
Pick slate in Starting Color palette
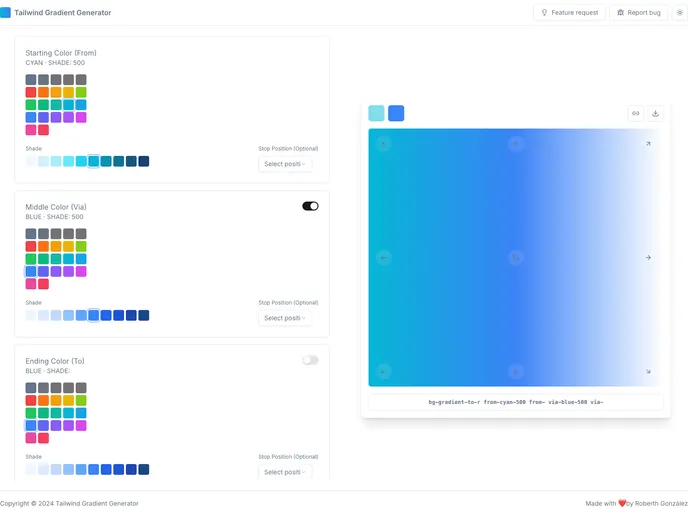(31, 79)
